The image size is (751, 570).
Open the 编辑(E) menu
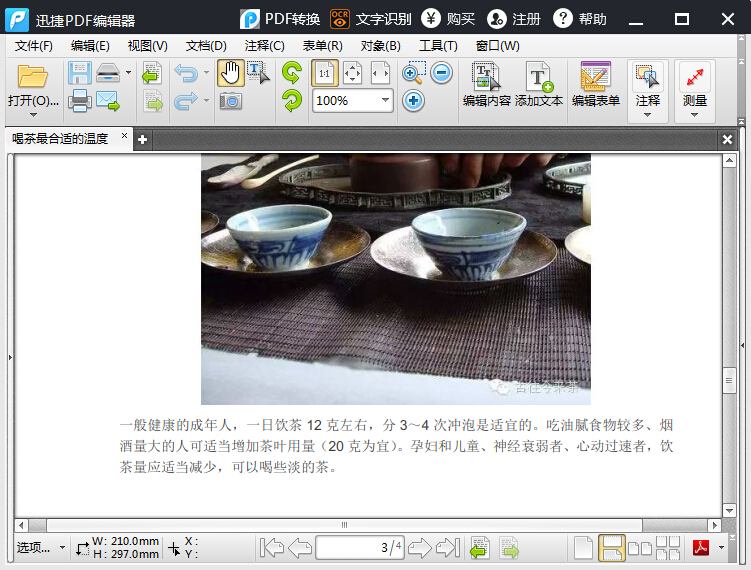point(90,46)
